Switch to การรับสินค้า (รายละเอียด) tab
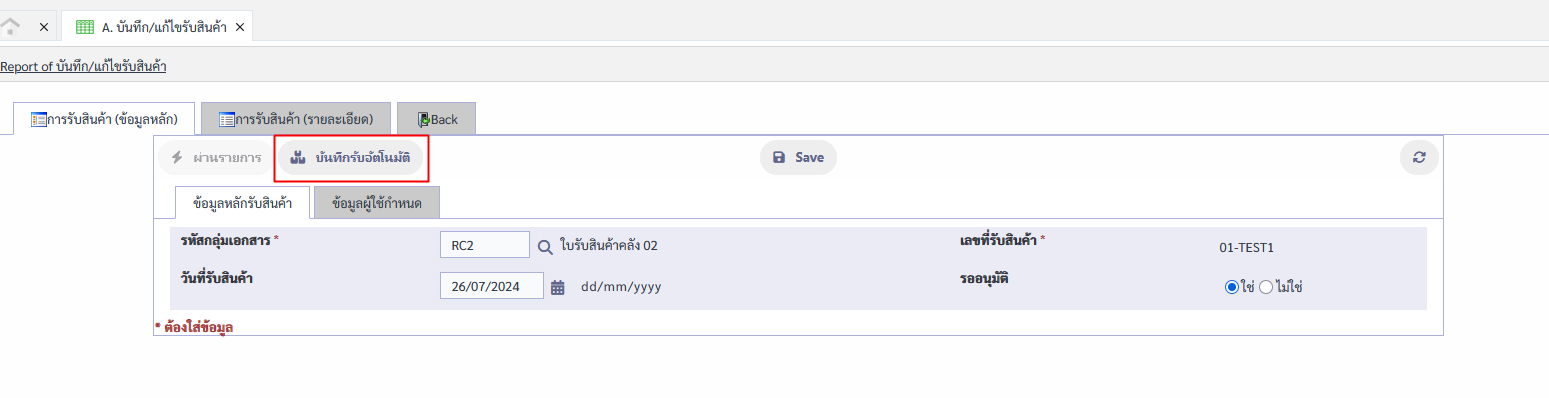The image size is (1549, 398). point(296,119)
